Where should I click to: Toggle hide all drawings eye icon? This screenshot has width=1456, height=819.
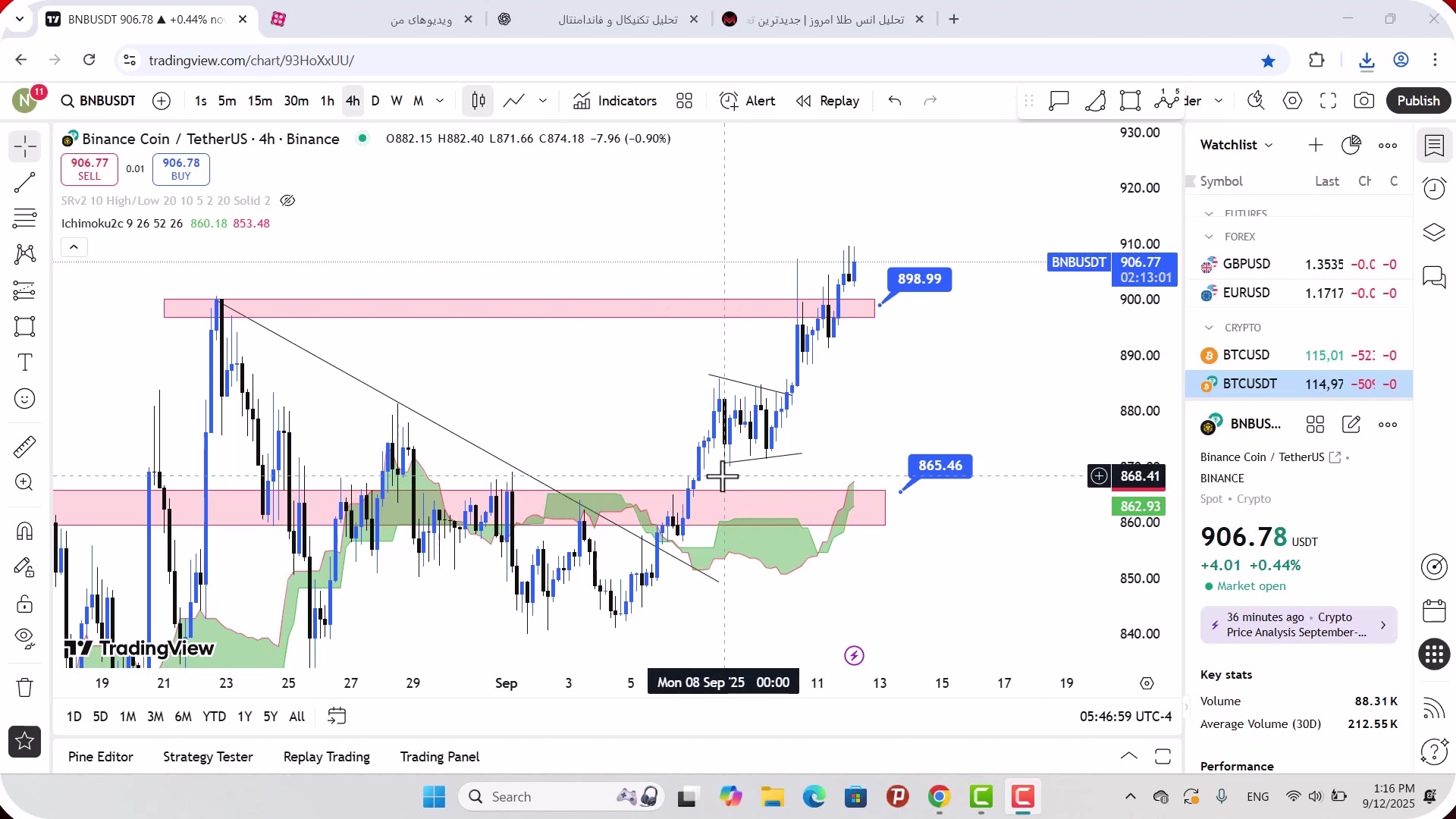pos(24,639)
